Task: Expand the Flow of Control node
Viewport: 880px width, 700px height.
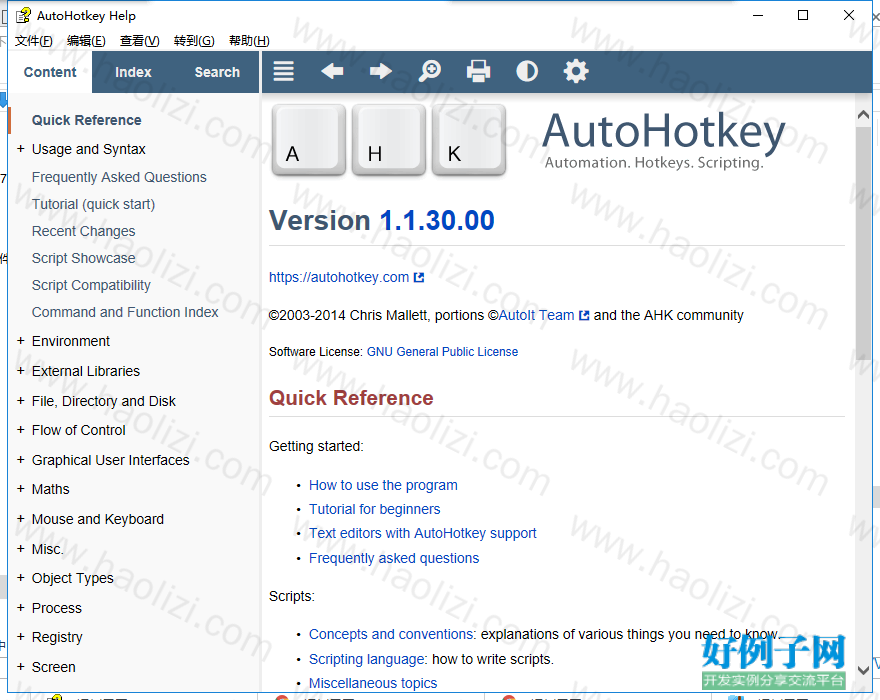Action: tap(21, 429)
